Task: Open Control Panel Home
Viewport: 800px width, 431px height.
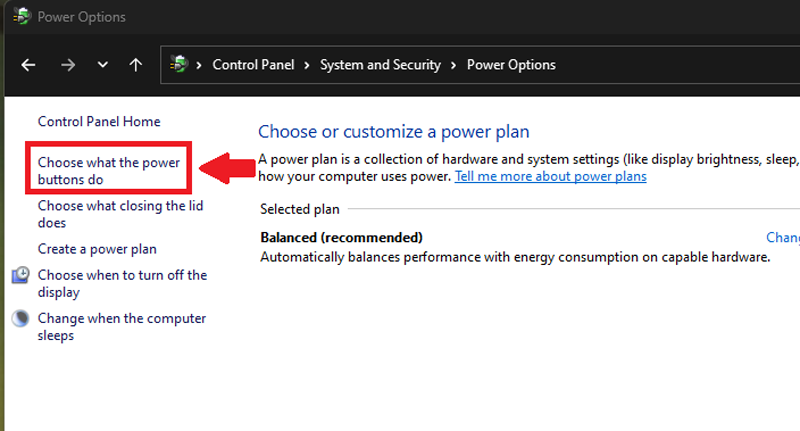Action: (99, 121)
